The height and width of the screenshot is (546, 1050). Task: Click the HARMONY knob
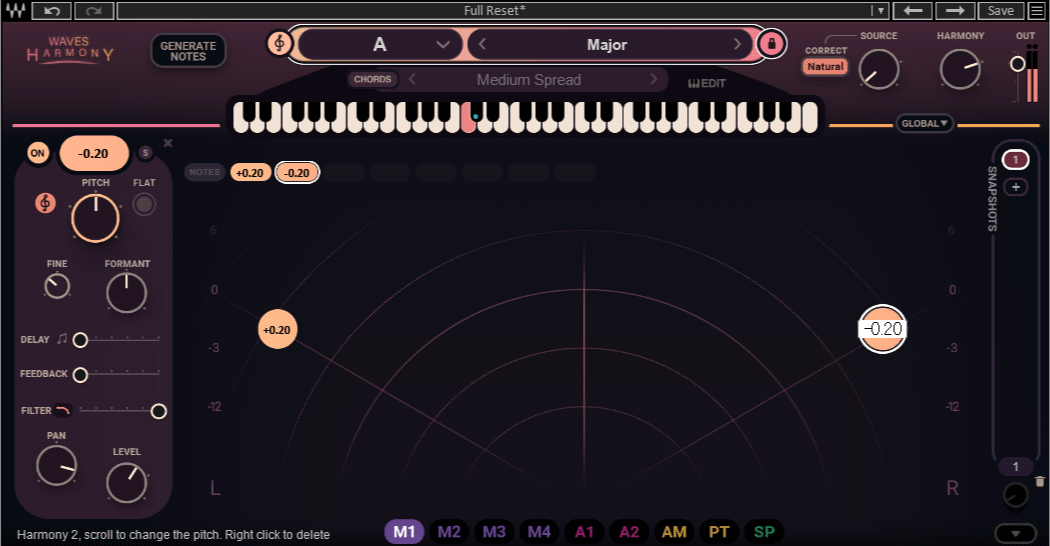pos(960,70)
